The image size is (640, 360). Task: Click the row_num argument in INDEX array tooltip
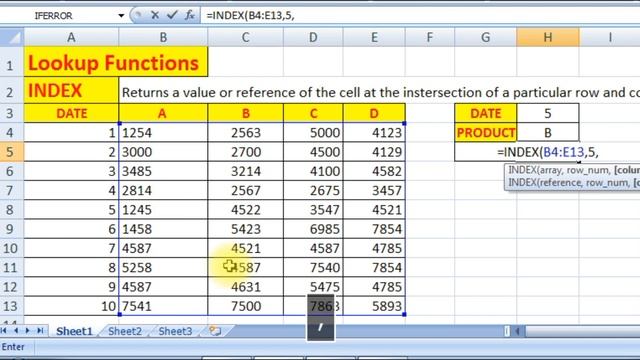tap(586, 171)
